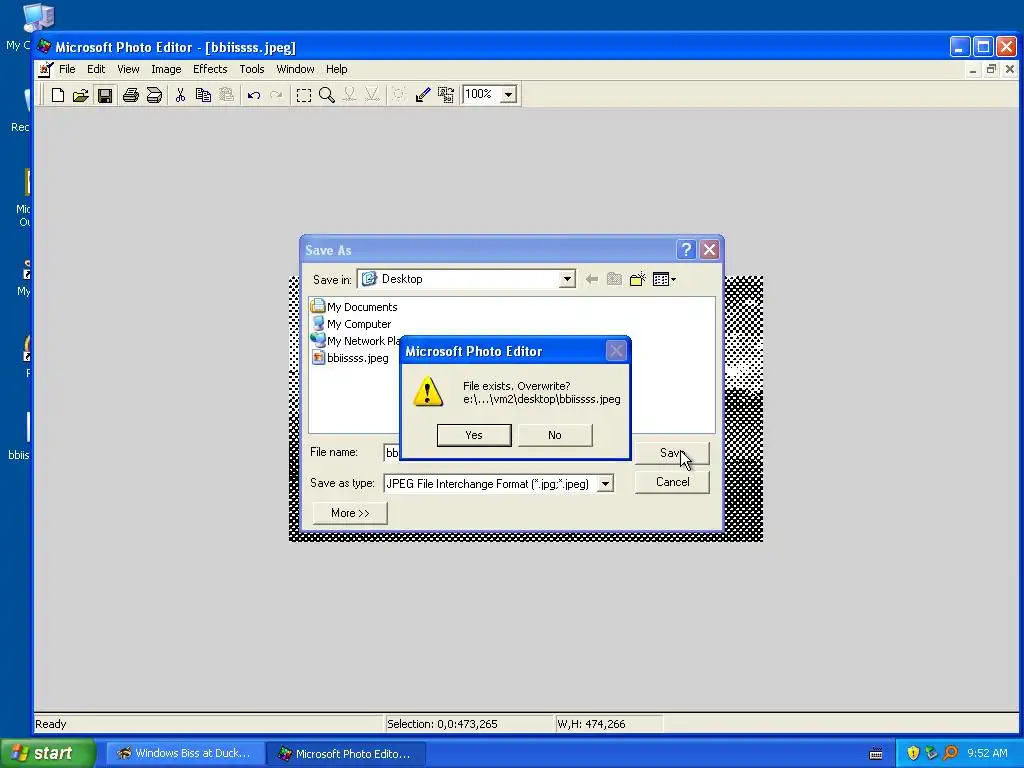
Task: Click the Print toolbar icon
Action: (131, 95)
